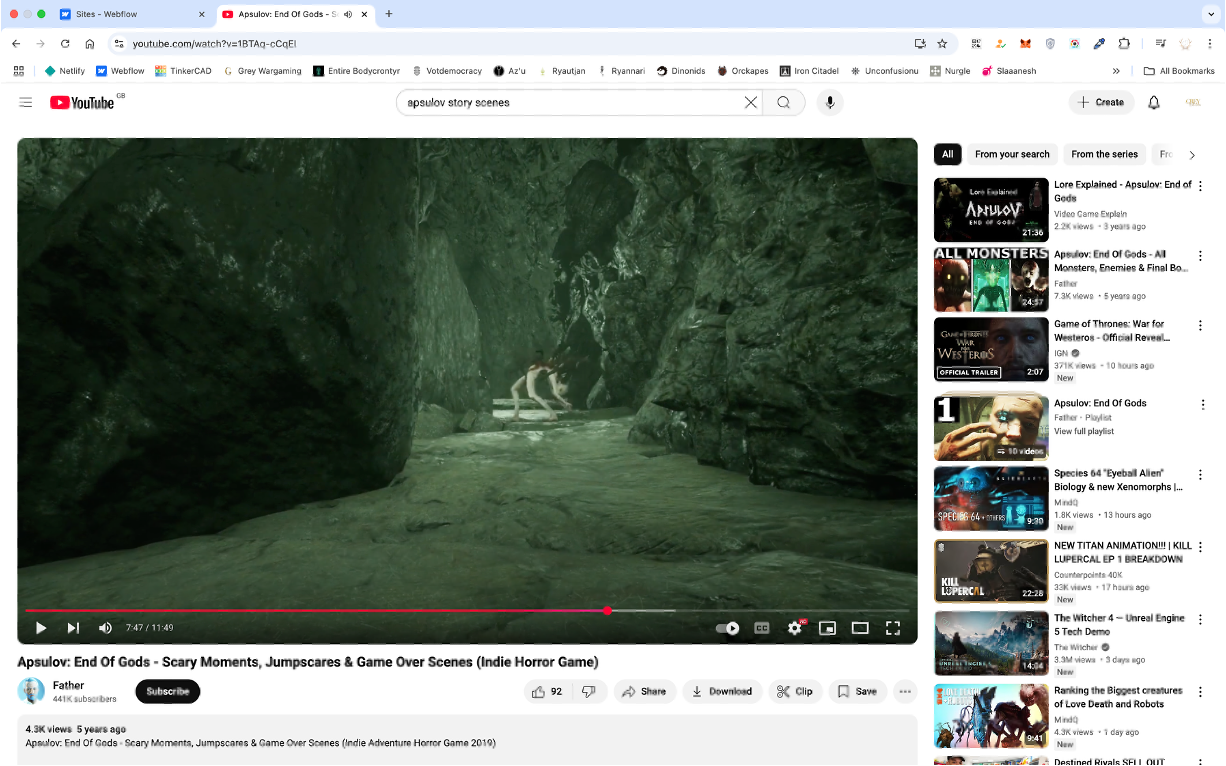Clear the search box with X
This screenshot has width=1226, height=766.
tap(751, 102)
